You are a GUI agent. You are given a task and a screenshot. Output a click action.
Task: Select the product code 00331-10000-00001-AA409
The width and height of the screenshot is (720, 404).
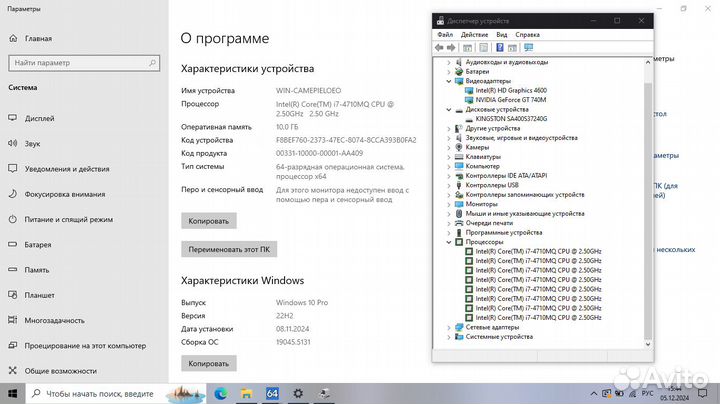coord(319,153)
